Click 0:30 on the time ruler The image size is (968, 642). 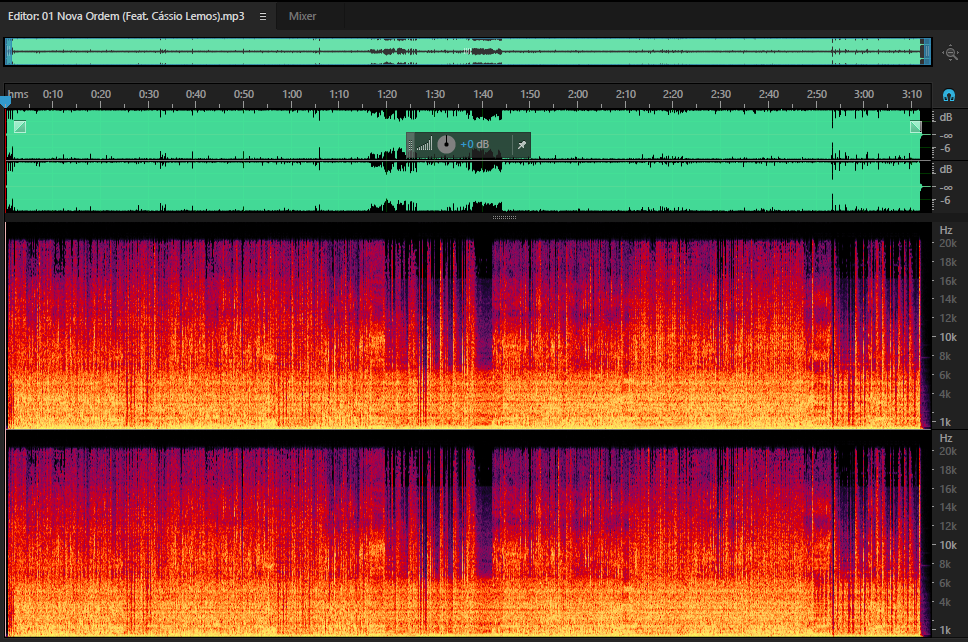click(149, 94)
